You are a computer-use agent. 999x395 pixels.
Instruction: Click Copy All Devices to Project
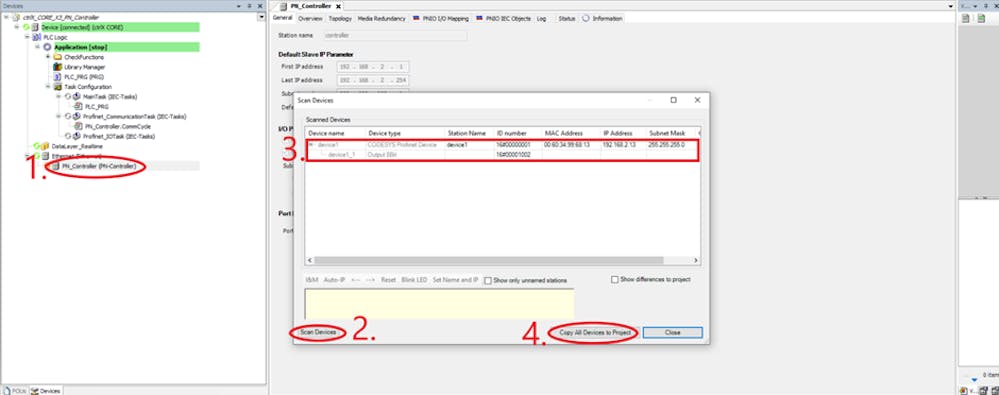coord(595,333)
